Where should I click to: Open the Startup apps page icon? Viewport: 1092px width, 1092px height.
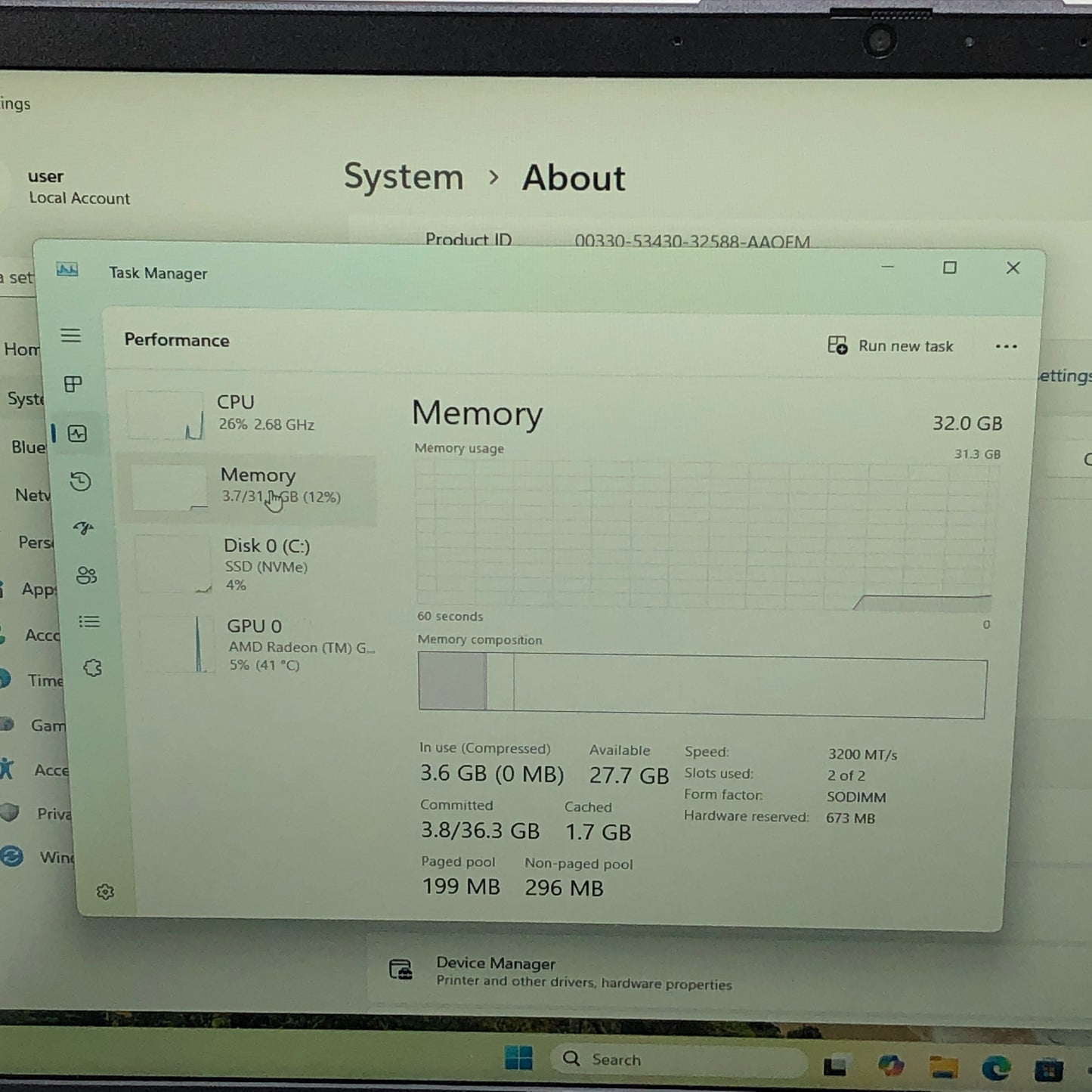coord(83,528)
